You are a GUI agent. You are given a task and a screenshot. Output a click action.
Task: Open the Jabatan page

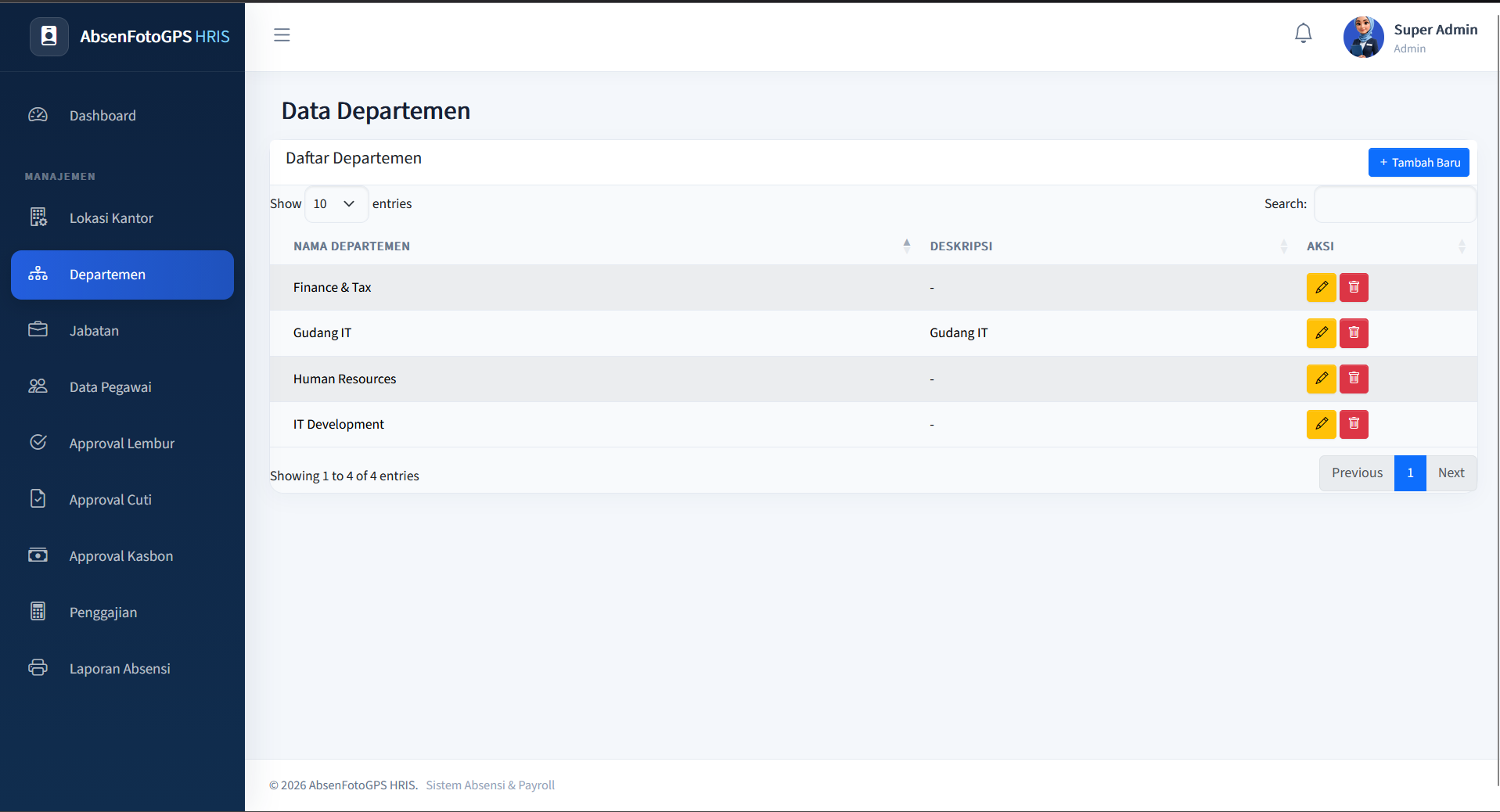[122, 331]
